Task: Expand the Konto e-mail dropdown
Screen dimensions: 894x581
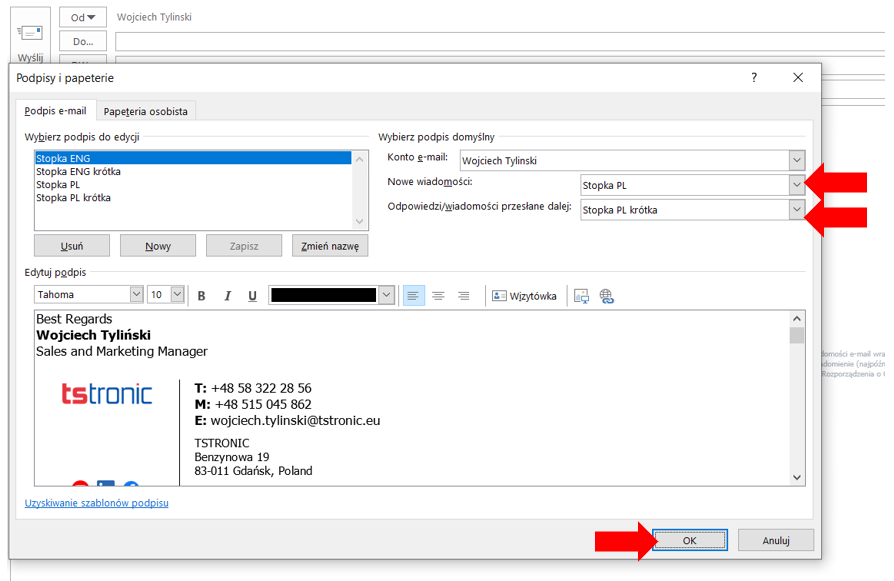Action: (x=796, y=160)
